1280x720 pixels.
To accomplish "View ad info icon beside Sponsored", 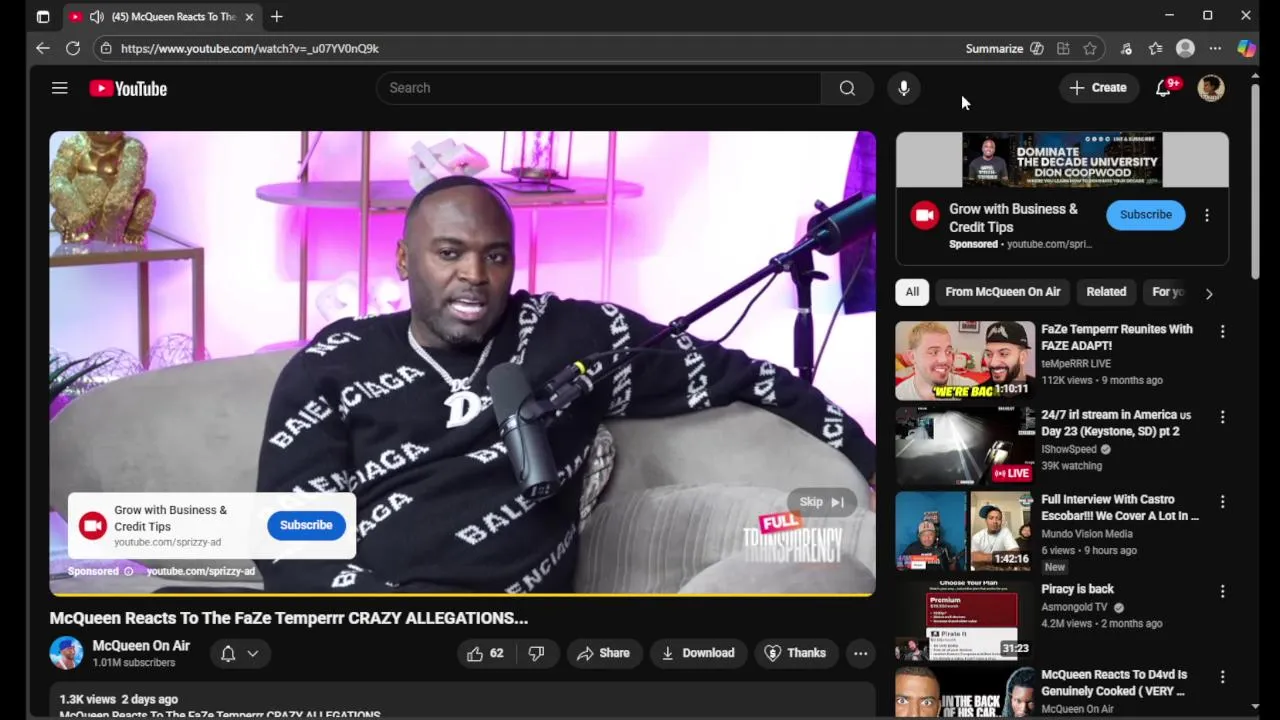I will 128,571.
